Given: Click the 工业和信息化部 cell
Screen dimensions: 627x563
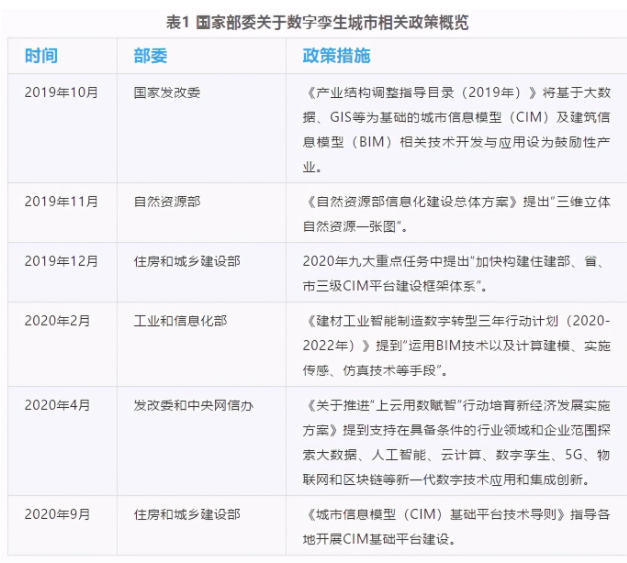Looking at the screenshot, I should 180,321.
